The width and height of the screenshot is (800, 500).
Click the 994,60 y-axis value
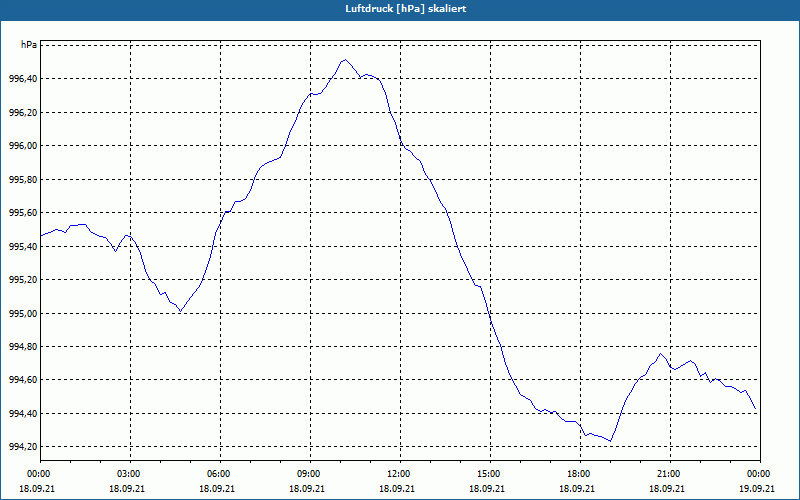(23, 380)
